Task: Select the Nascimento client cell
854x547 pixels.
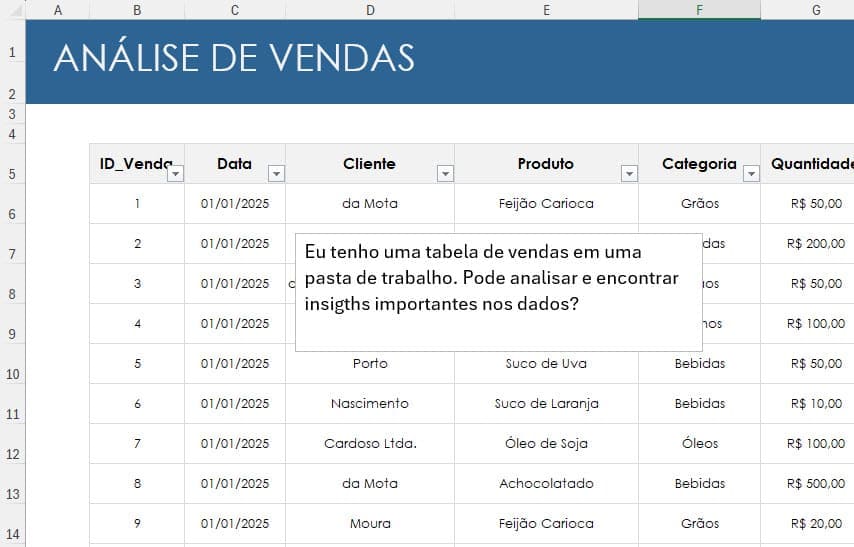Action: [x=369, y=404]
